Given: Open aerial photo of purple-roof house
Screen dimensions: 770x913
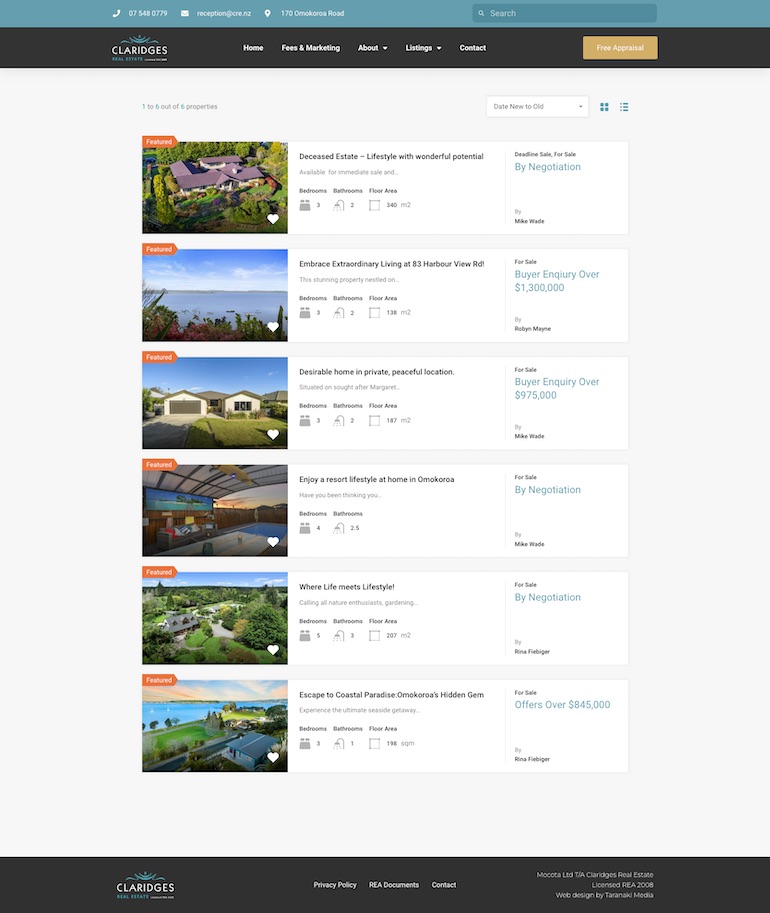Looking at the screenshot, I should coord(215,187).
